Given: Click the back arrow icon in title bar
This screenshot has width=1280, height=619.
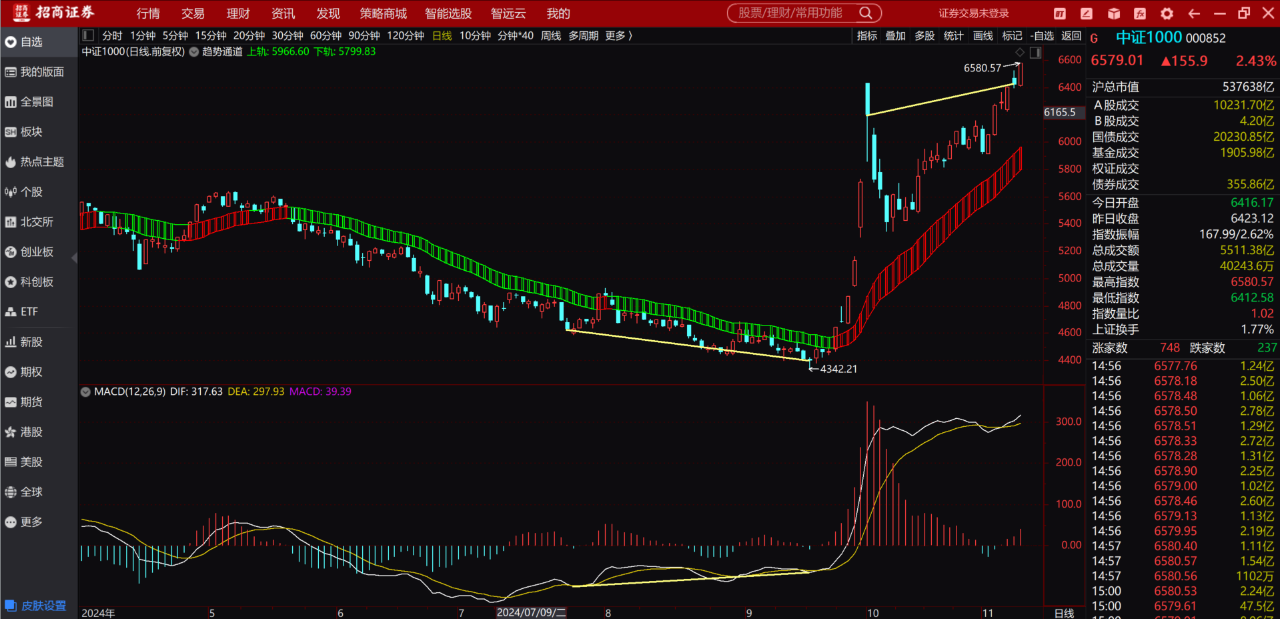Looking at the screenshot, I should tap(1192, 14).
